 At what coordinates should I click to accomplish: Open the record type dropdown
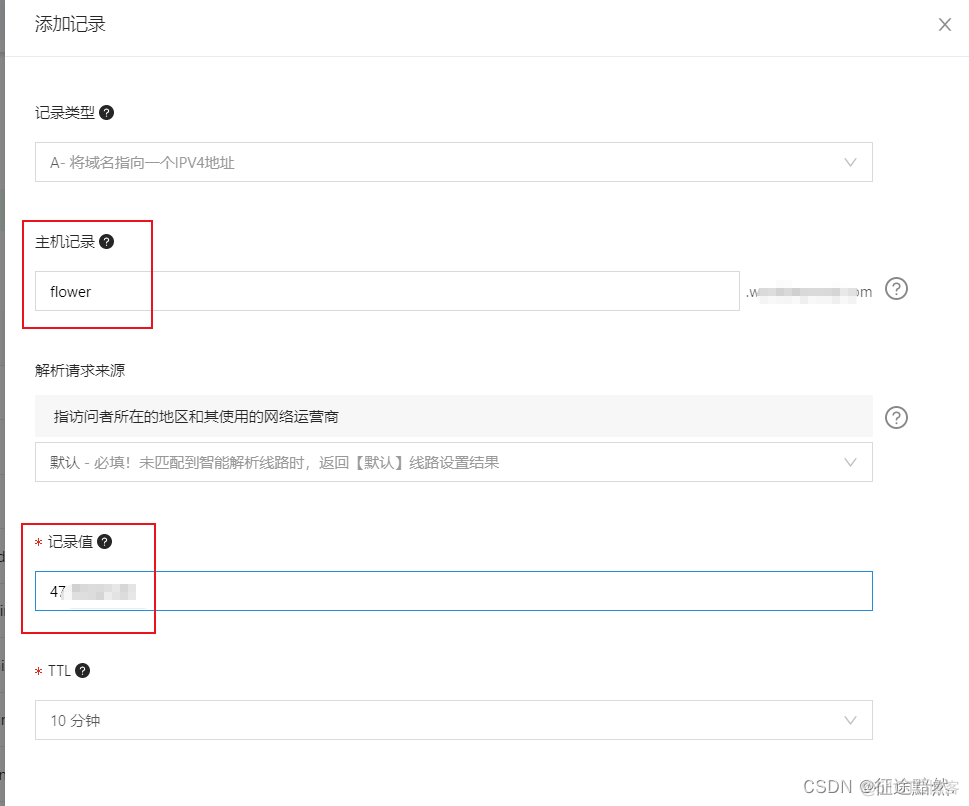pyautogui.click(x=450, y=162)
